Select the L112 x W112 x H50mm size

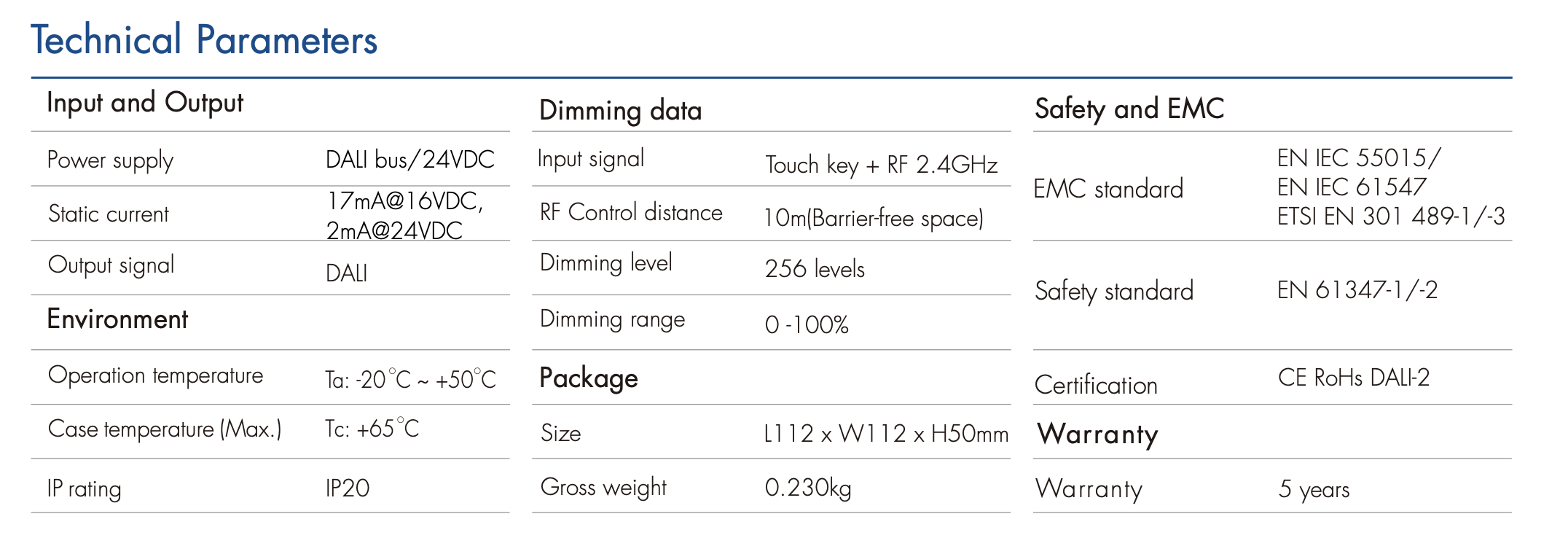(x=886, y=434)
